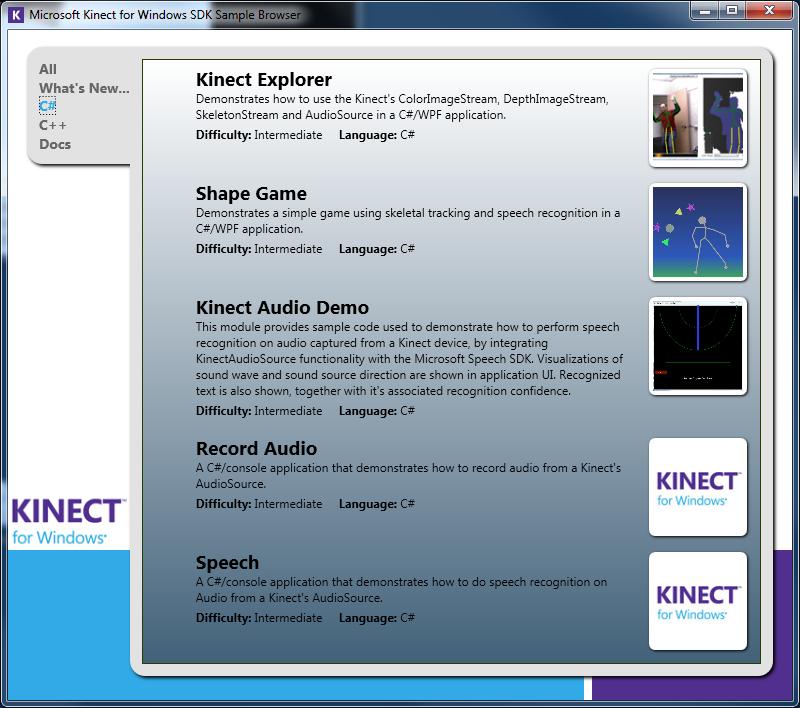Click 'Language: C#' under Kinect Audio Demo
Viewport: 800px width, 708px height.
pyautogui.click(x=377, y=411)
